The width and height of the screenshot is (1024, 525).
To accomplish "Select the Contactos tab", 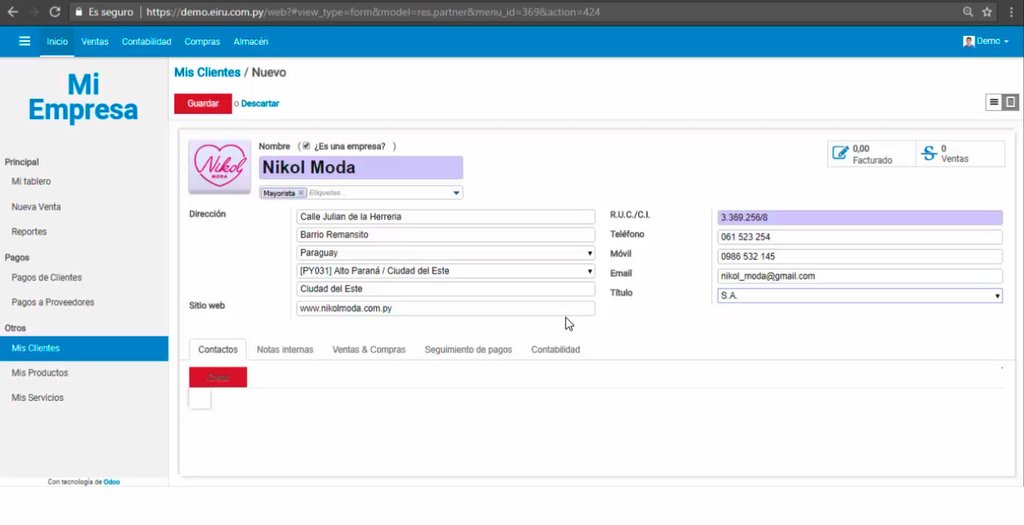I will [217, 349].
